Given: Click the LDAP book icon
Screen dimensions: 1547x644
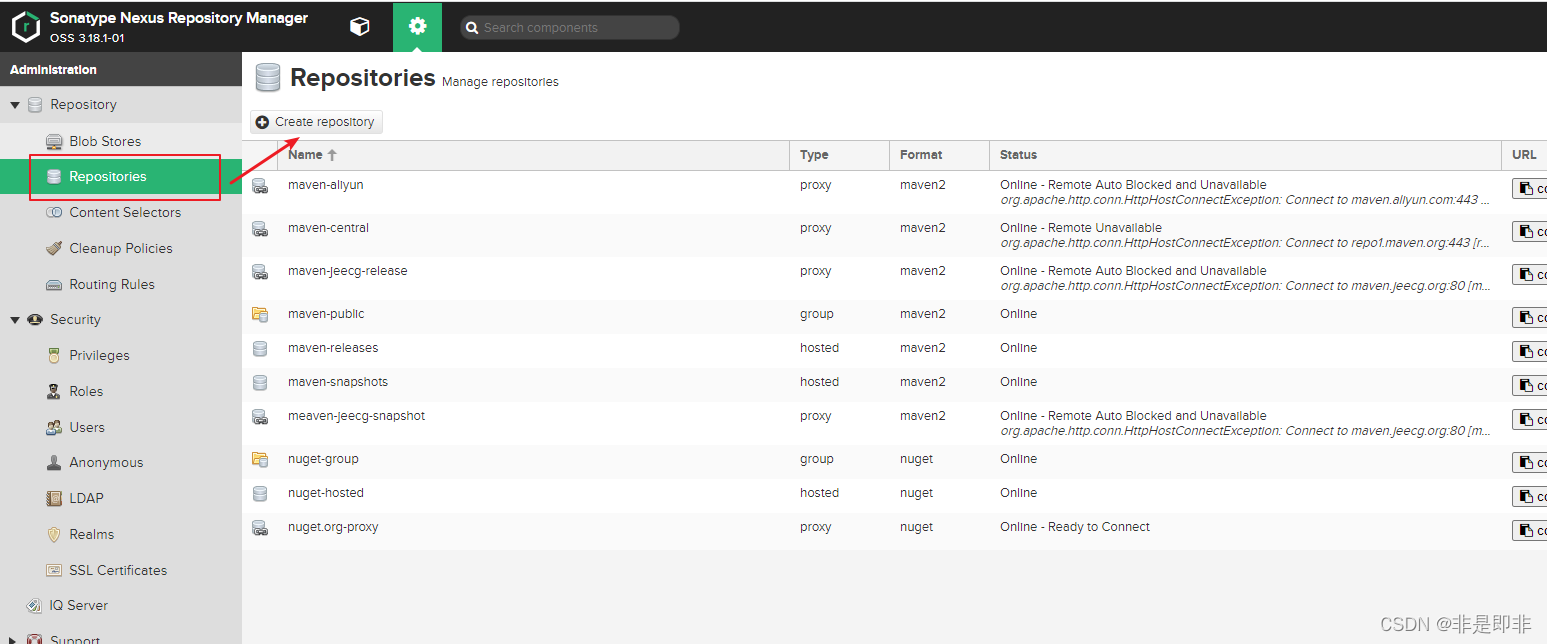Looking at the screenshot, I should (x=54, y=498).
